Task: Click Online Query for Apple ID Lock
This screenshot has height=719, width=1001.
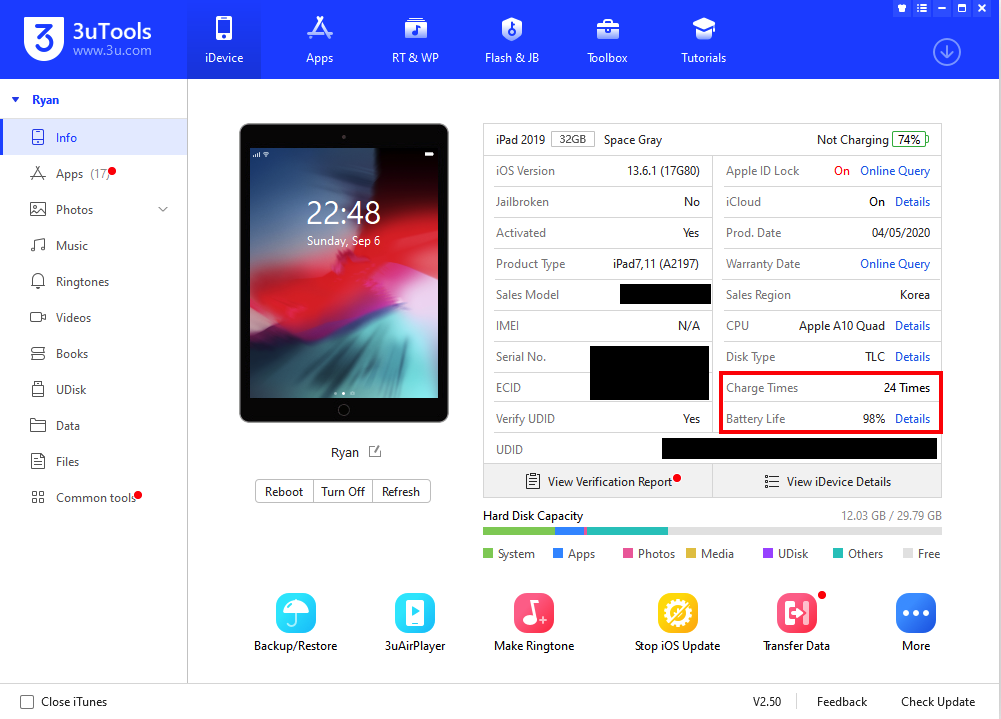Action: [894, 170]
